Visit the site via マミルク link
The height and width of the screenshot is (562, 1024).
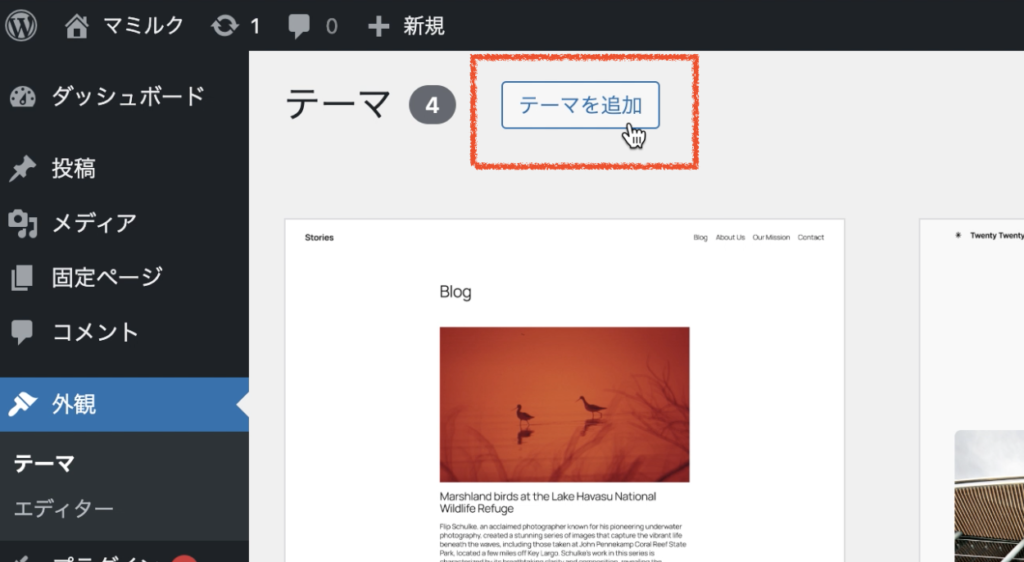click(x=144, y=26)
